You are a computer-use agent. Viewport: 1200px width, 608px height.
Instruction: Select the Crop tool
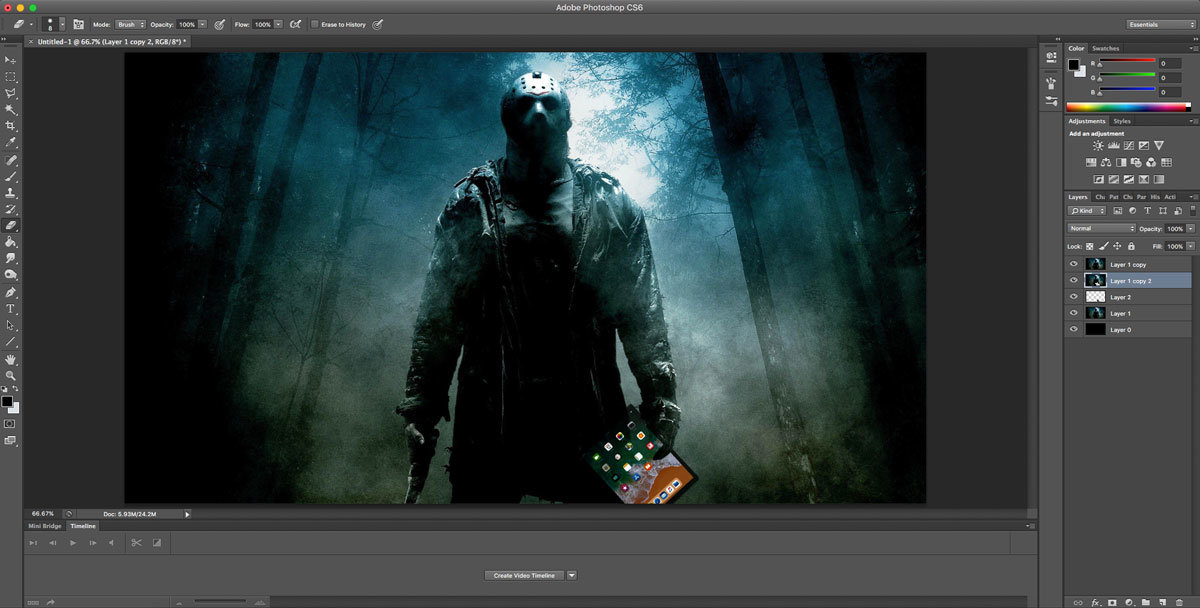[11, 126]
